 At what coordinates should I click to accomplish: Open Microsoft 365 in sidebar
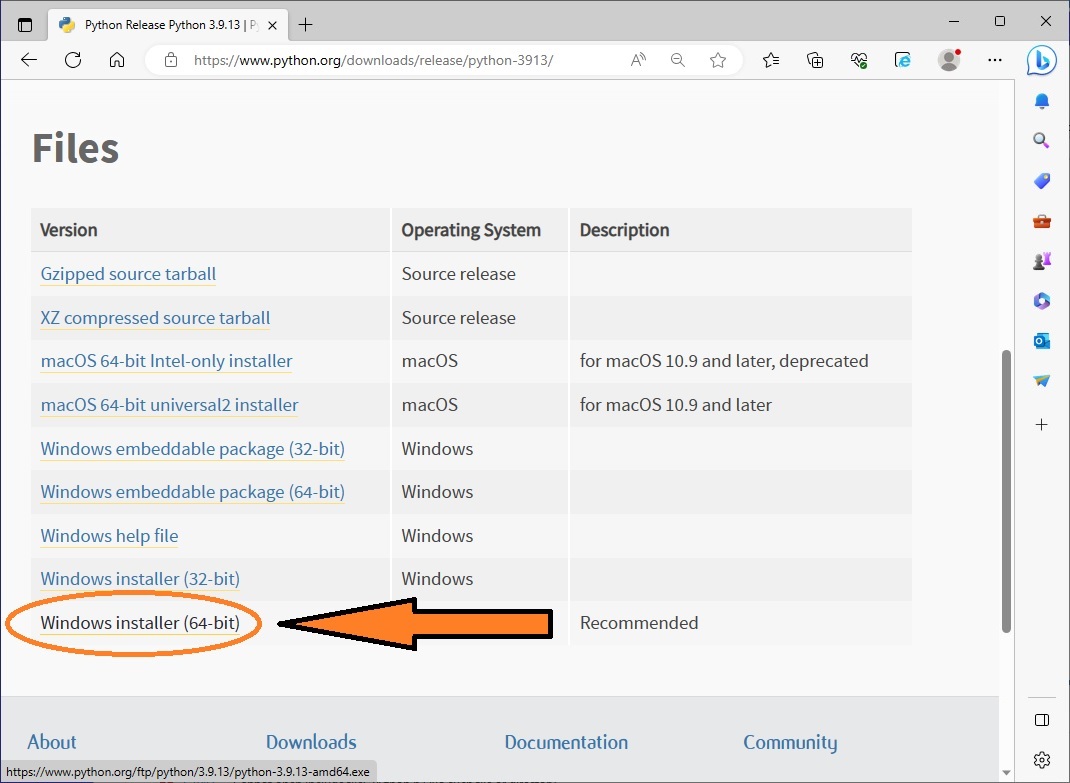(1041, 300)
